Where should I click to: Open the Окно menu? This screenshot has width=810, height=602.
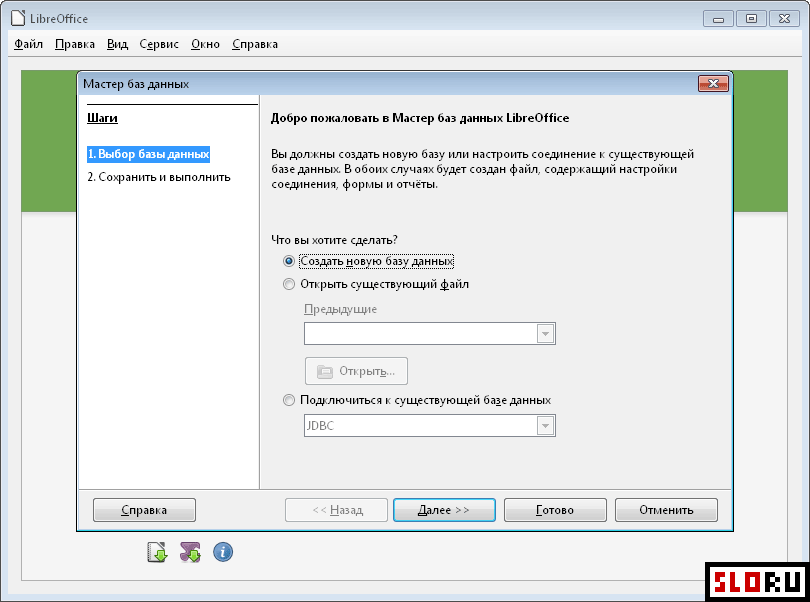pos(205,44)
